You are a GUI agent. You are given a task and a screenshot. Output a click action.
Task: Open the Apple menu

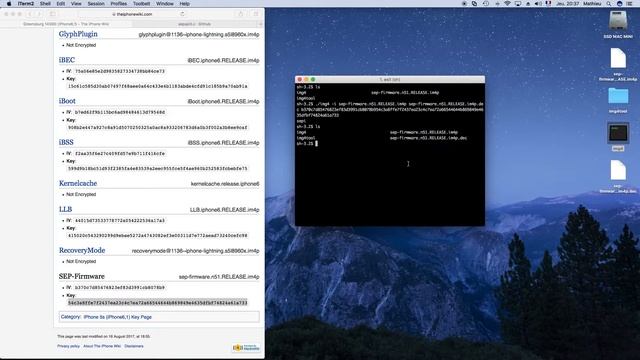9,4
